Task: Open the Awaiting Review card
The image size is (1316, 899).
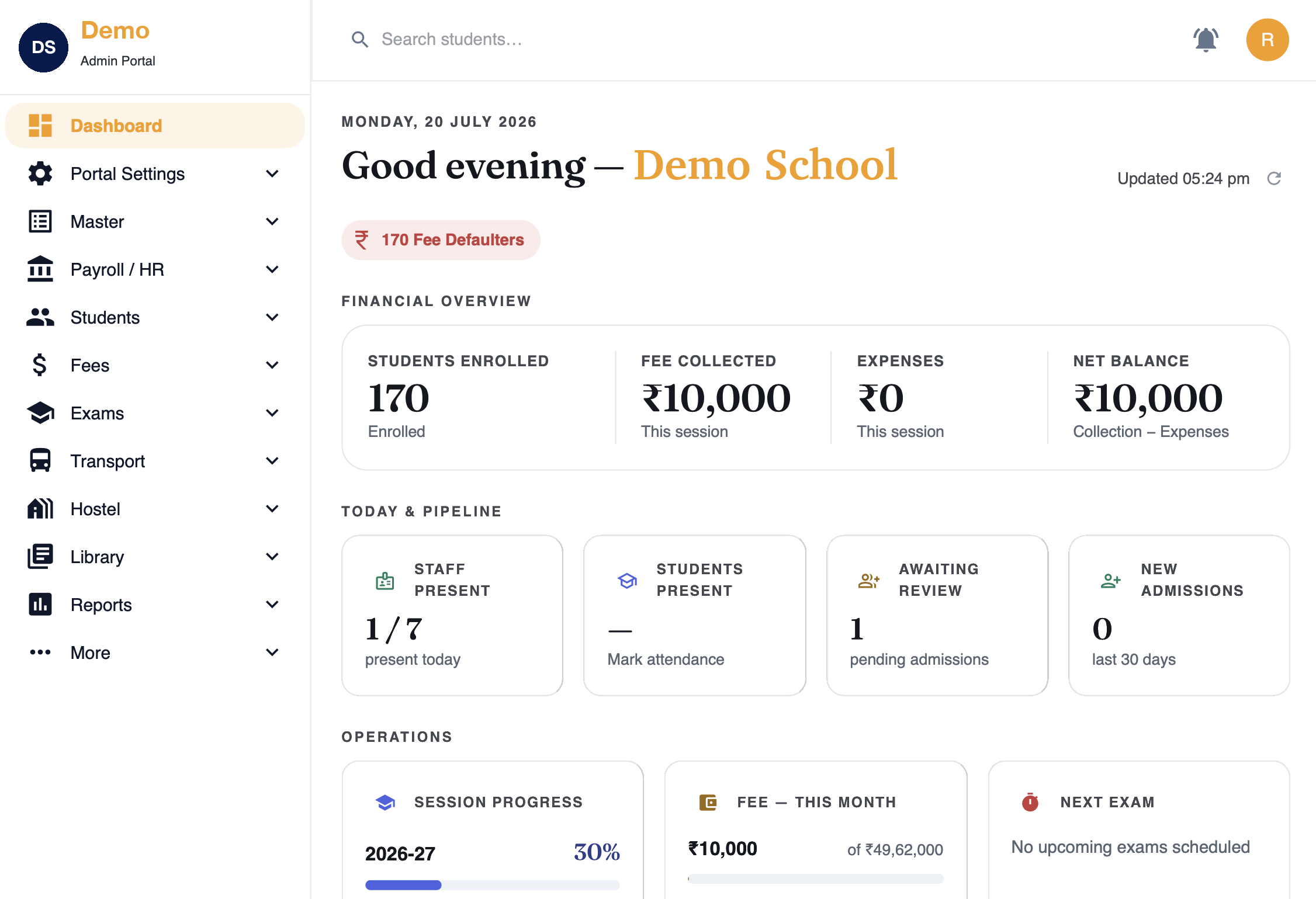Action: [x=937, y=615]
